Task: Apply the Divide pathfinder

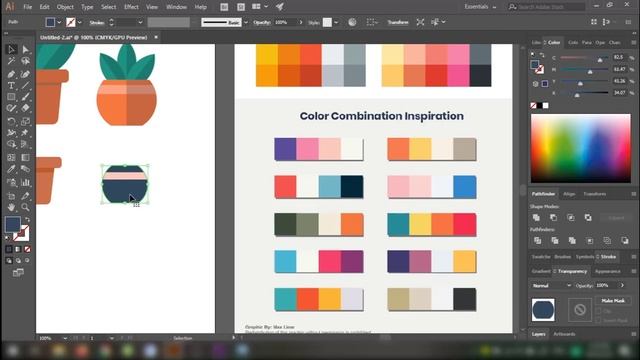Action: click(x=538, y=241)
